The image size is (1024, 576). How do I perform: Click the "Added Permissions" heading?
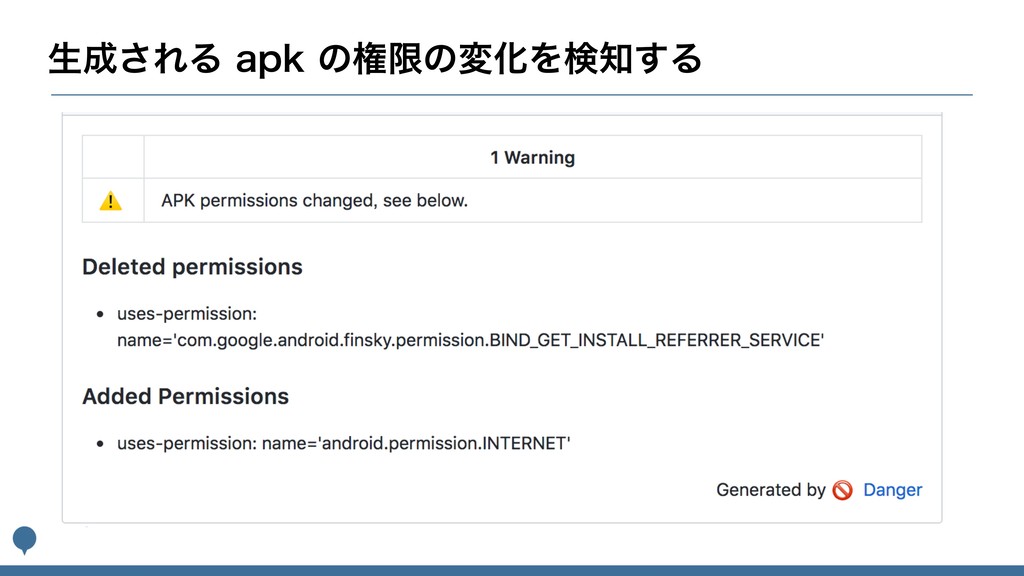[x=185, y=396]
